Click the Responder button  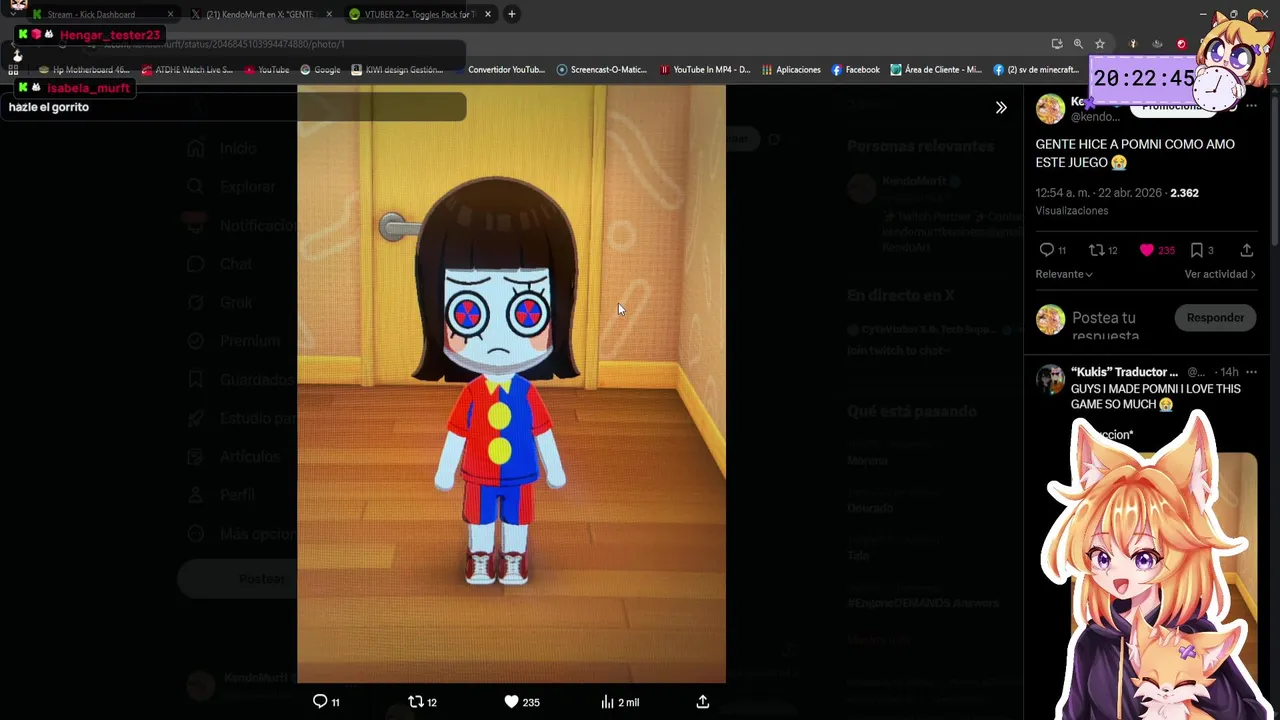pyautogui.click(x=1215, y=318)
